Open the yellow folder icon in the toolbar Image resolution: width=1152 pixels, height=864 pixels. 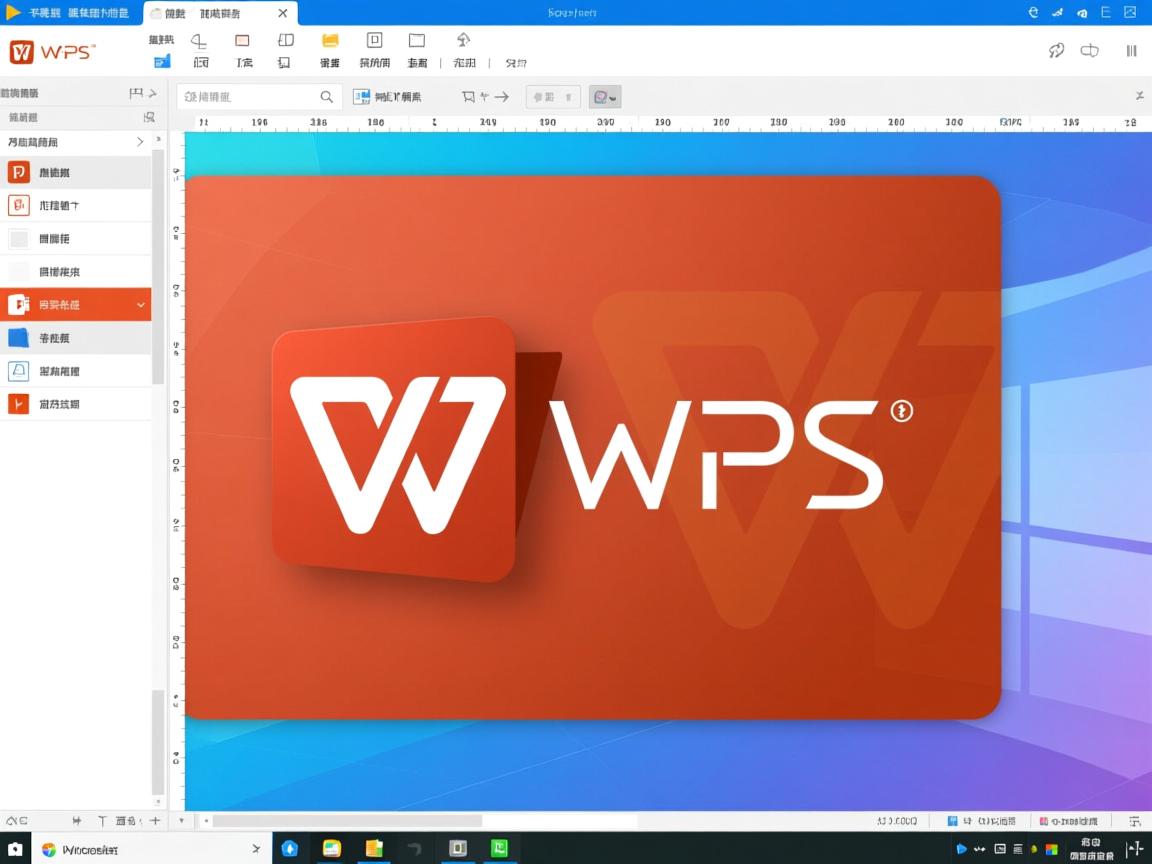pyautogui.click(x=329, y=40)
